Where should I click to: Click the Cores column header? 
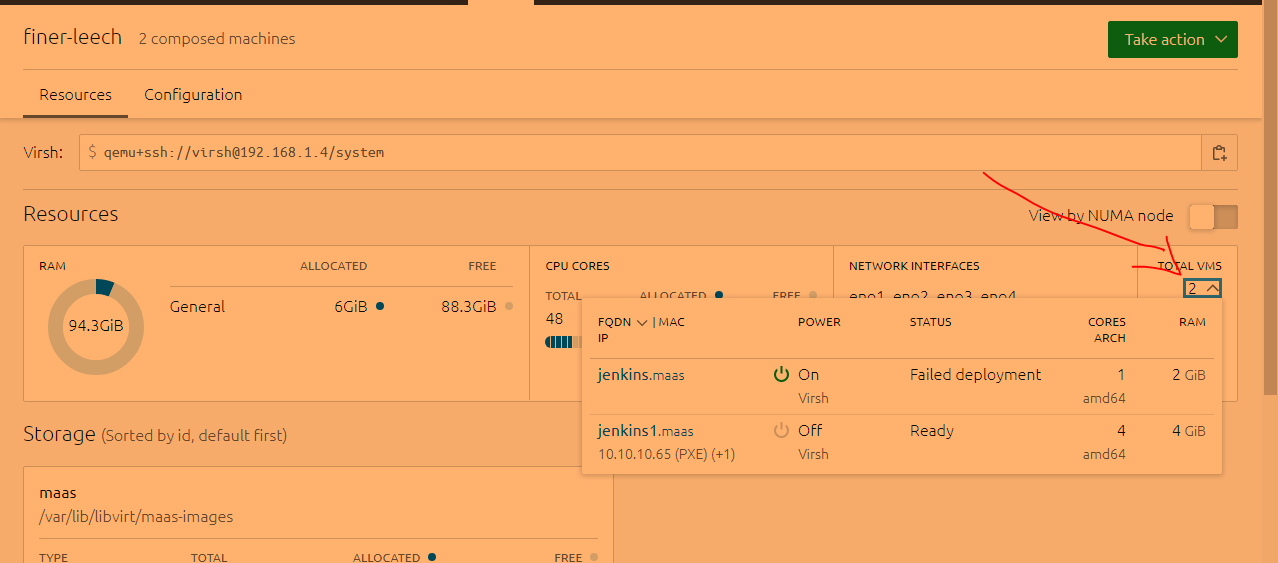click(x=1106, y=322)
